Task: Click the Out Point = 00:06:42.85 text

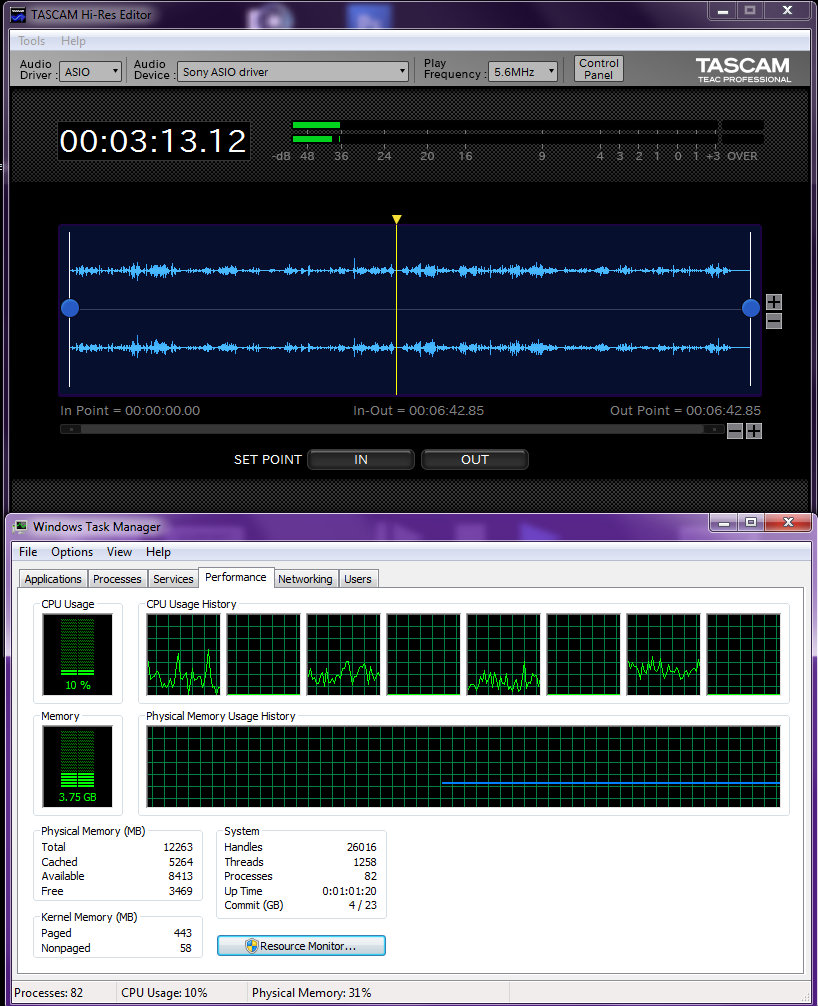Action: 685,411
